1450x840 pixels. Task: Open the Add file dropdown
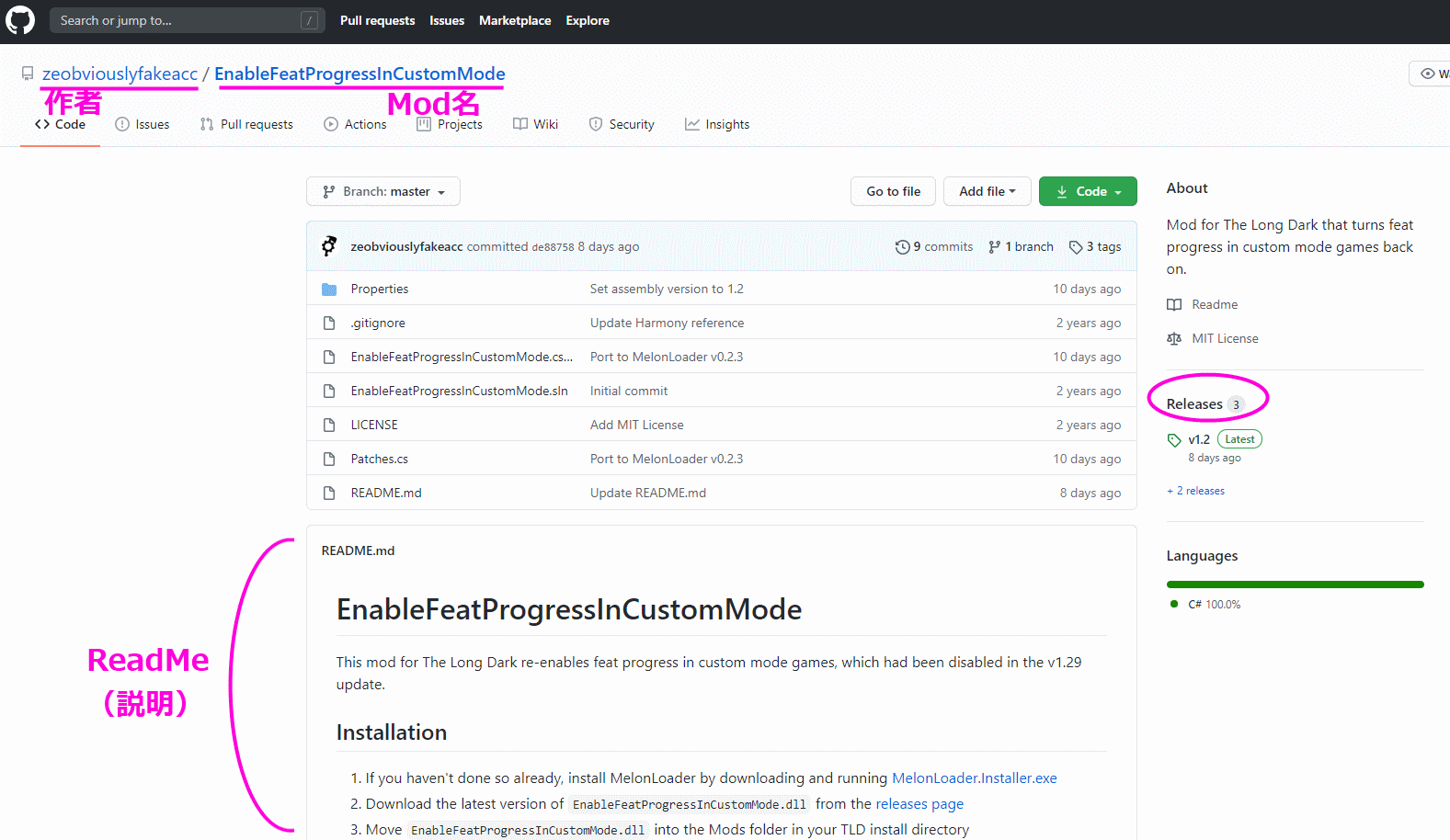[x=988, y=191]
